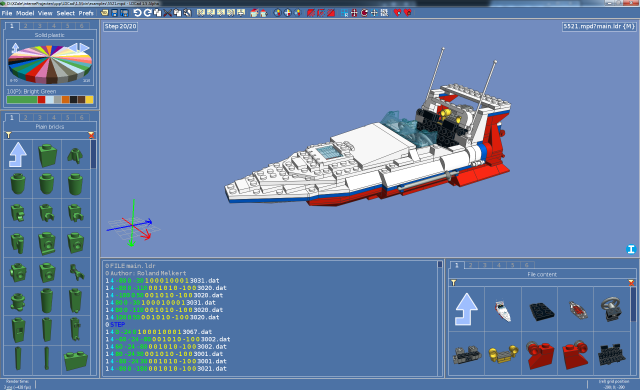This screenshot has width=640, height=390.
Task: Click the open file folder icon
Action: click(x=104, y=13)
